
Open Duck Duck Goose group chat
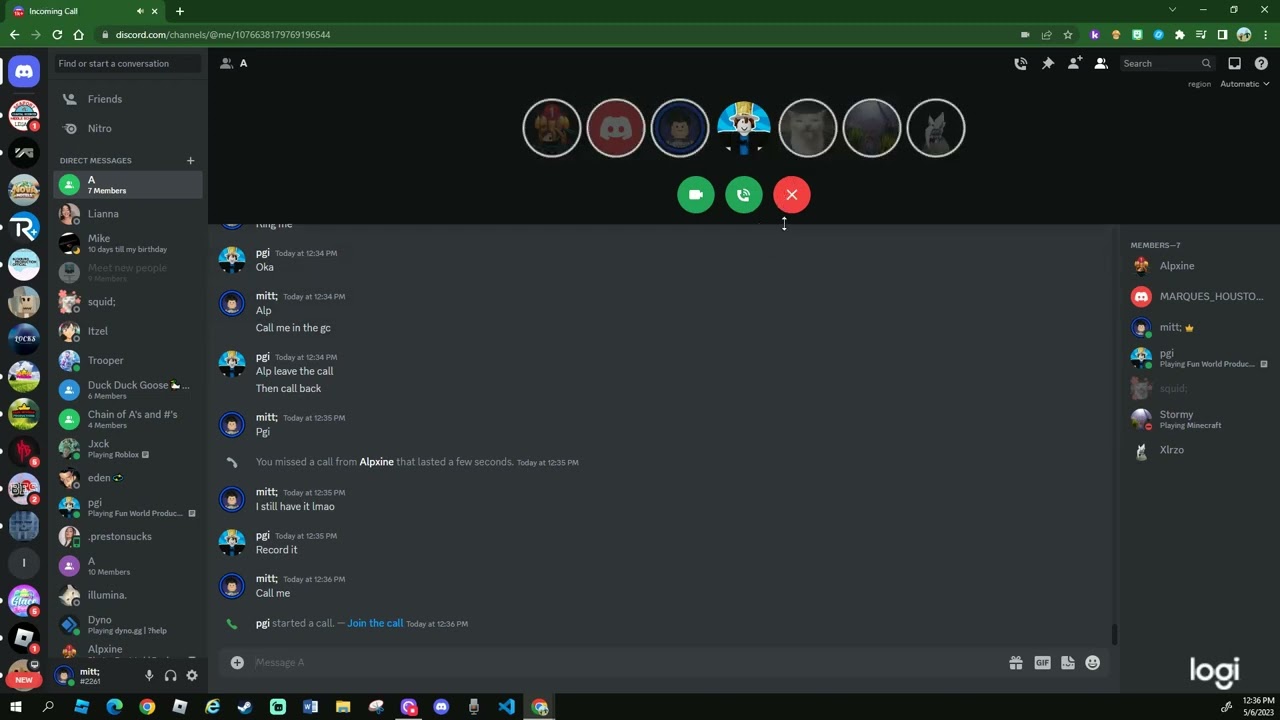(128, 390)
